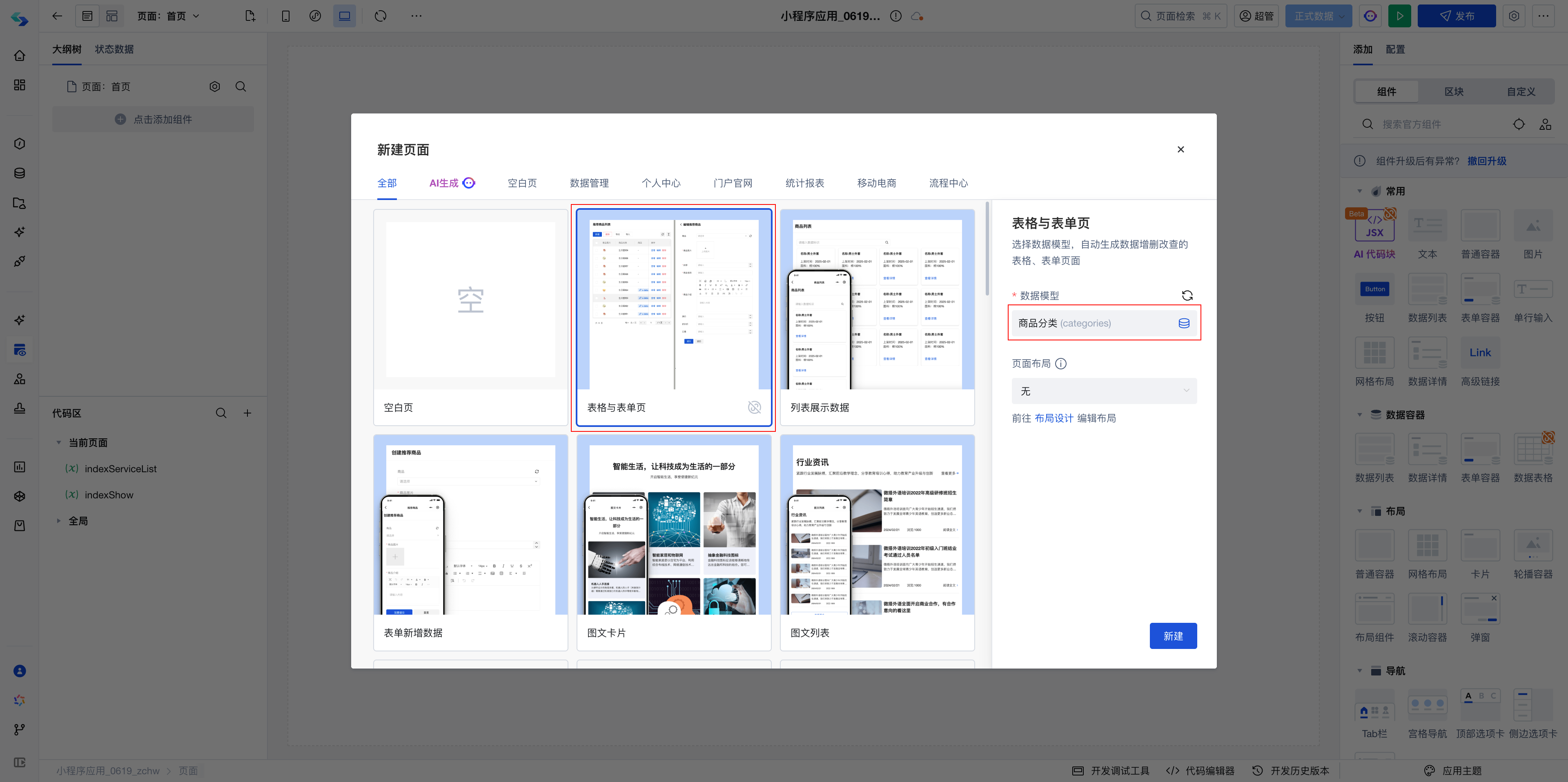Collapse the 导航 section

pyautogui.click(x=1359, y=671)
